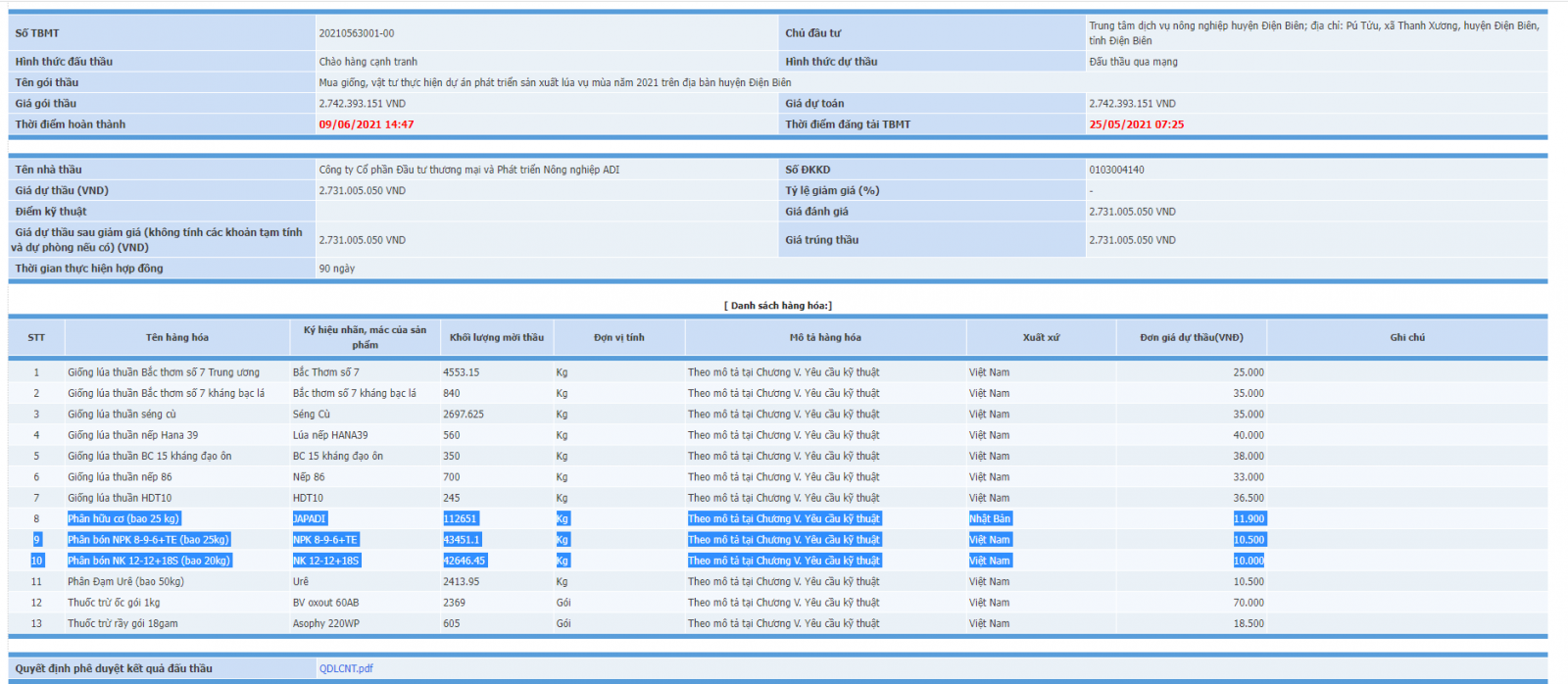Select 'Phân bón NPK 8-9-6+TE (bao 25kg)' row name
Viewport: 1568px width, 684px height.
coord(148,540)
